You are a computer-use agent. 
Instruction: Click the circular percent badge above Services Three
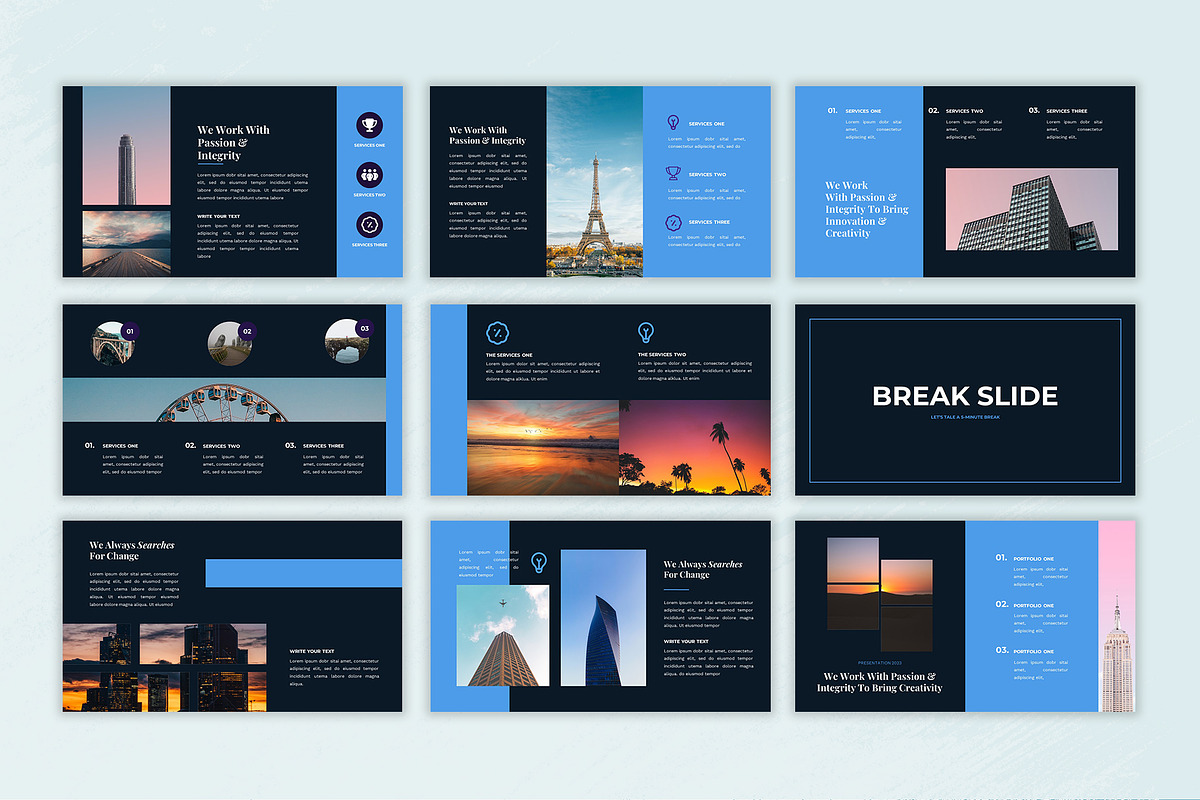(x=369, y=224)
